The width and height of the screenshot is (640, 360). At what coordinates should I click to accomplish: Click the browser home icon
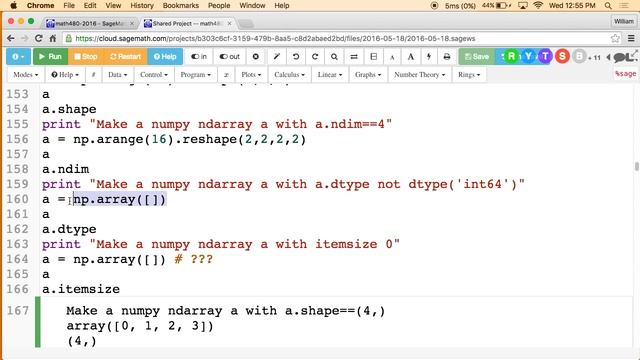click(53, 38)
